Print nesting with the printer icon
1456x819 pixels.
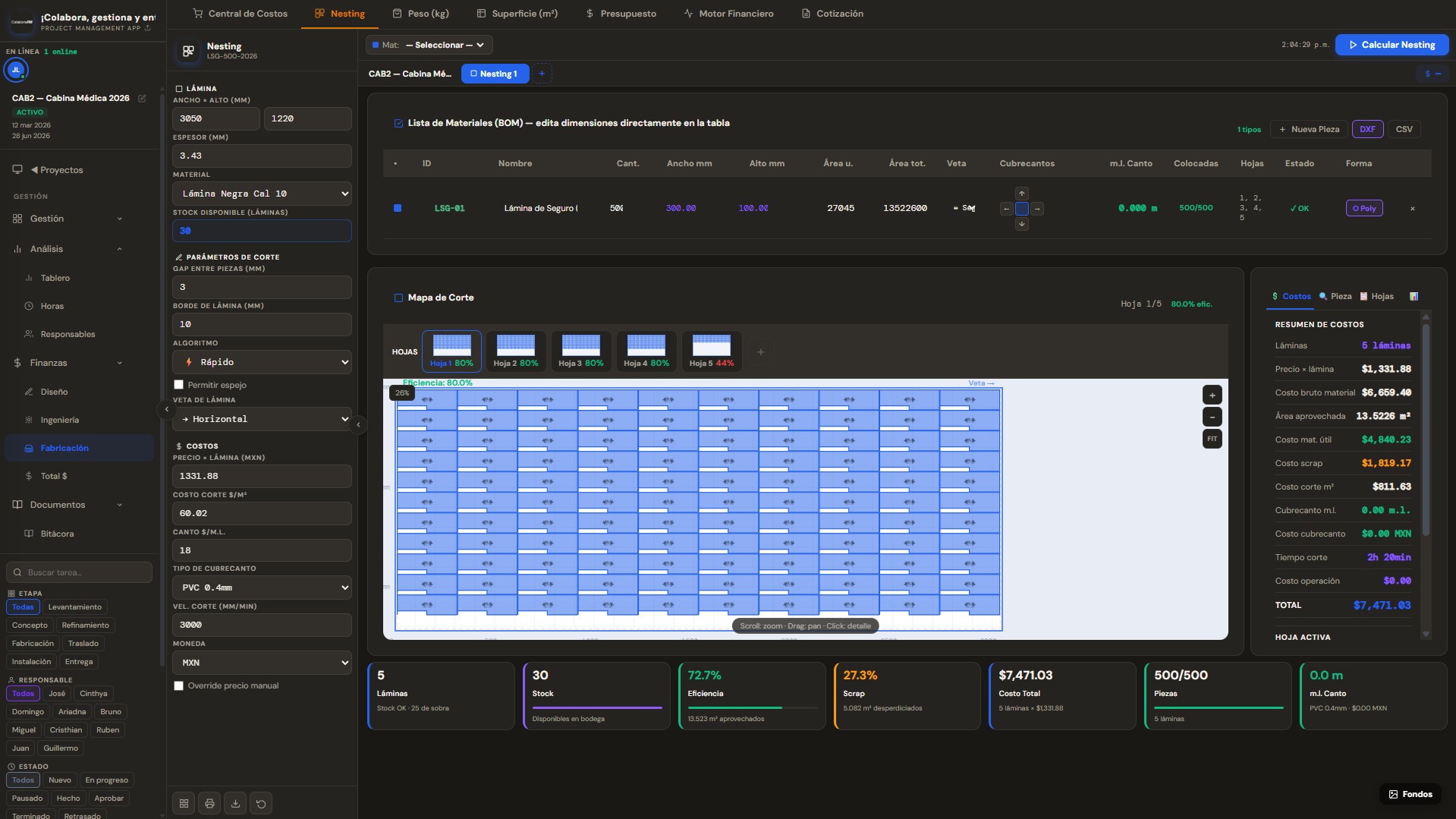point(210,803)
